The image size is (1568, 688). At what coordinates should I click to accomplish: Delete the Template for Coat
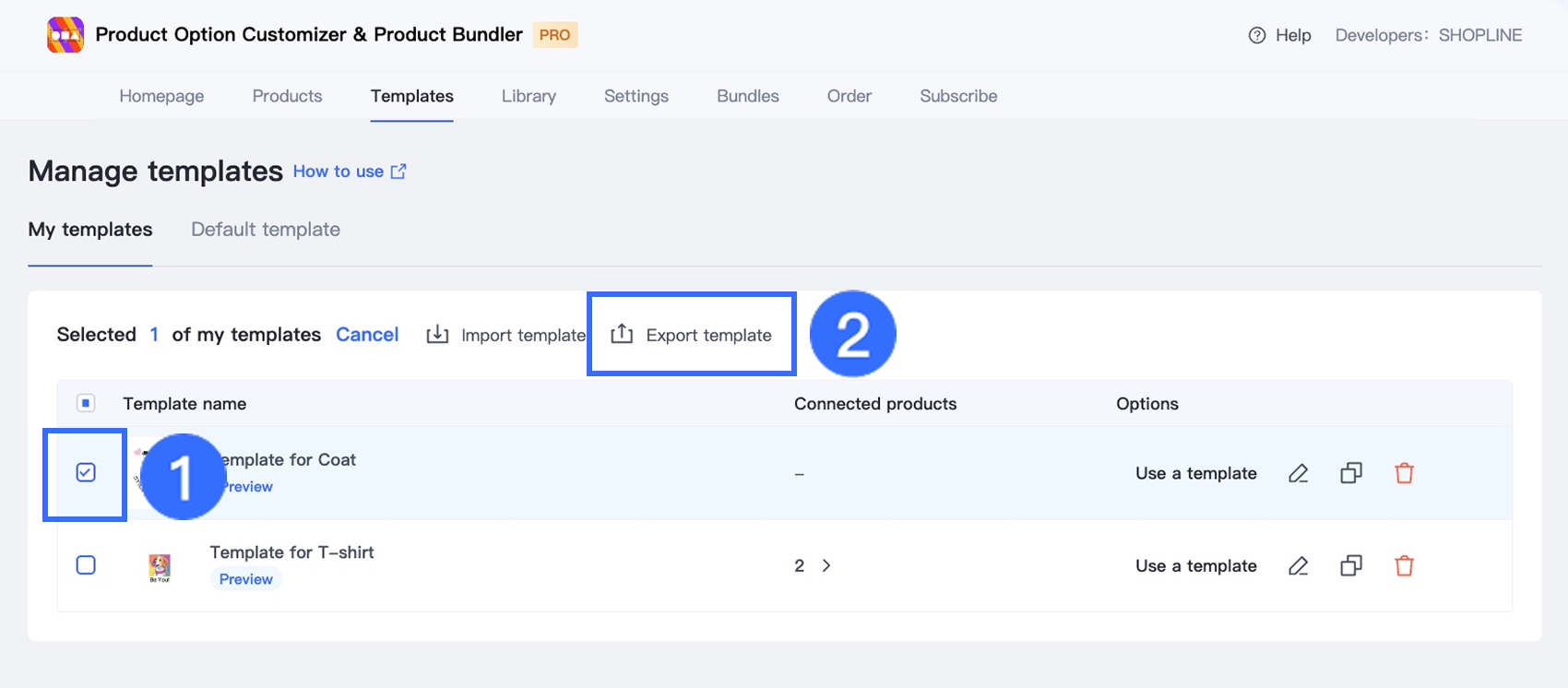point(1404,473)
